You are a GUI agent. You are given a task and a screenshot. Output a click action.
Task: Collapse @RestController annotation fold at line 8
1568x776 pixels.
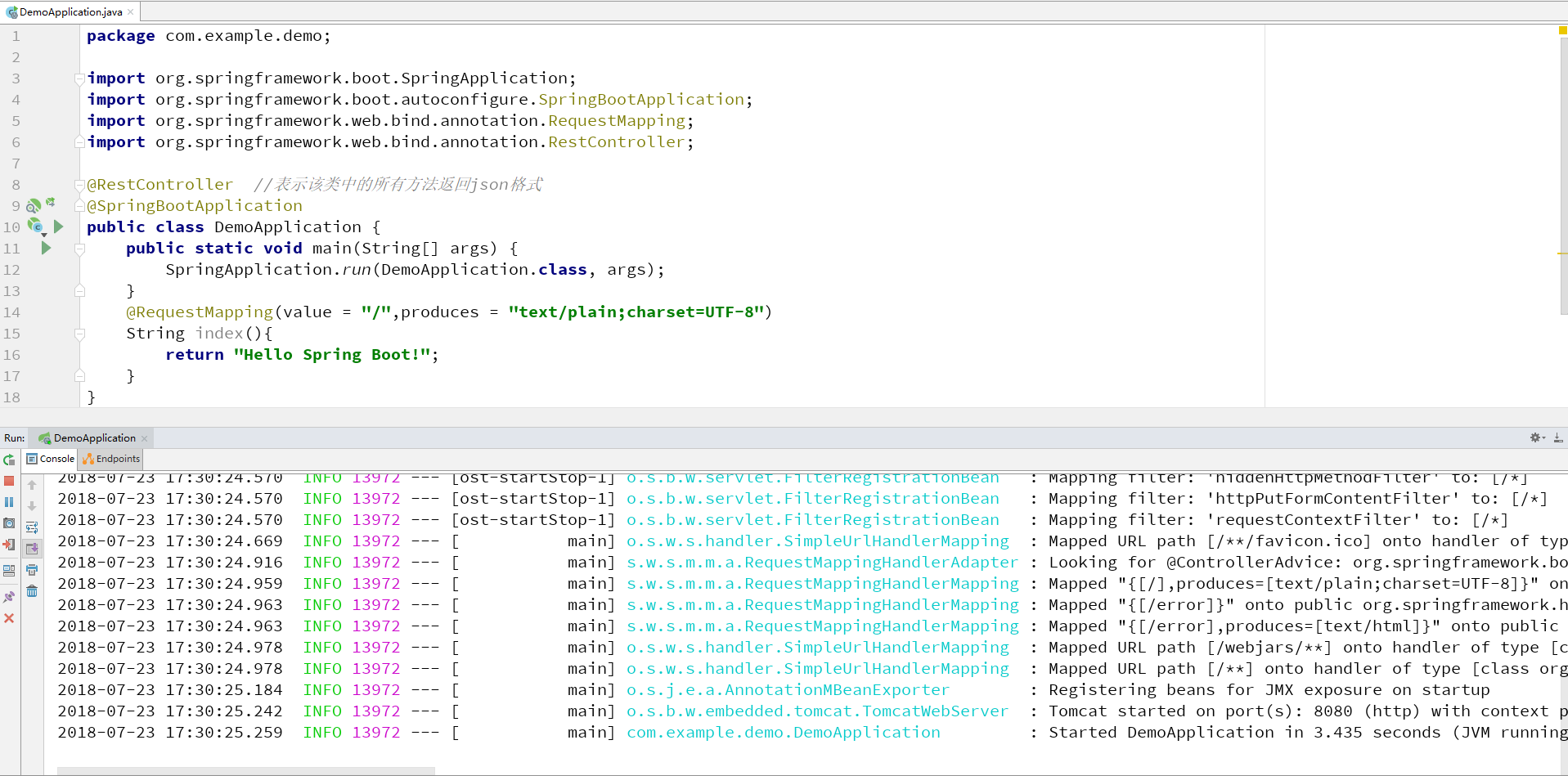(79, 185)
